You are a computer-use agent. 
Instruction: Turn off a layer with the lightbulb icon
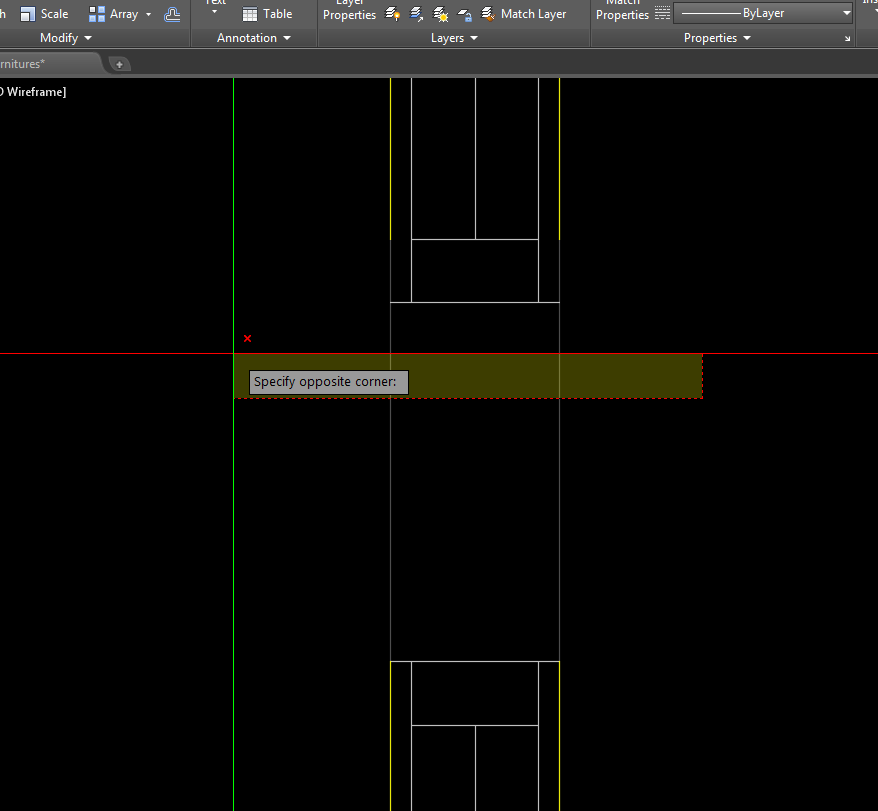click(392, 14)
